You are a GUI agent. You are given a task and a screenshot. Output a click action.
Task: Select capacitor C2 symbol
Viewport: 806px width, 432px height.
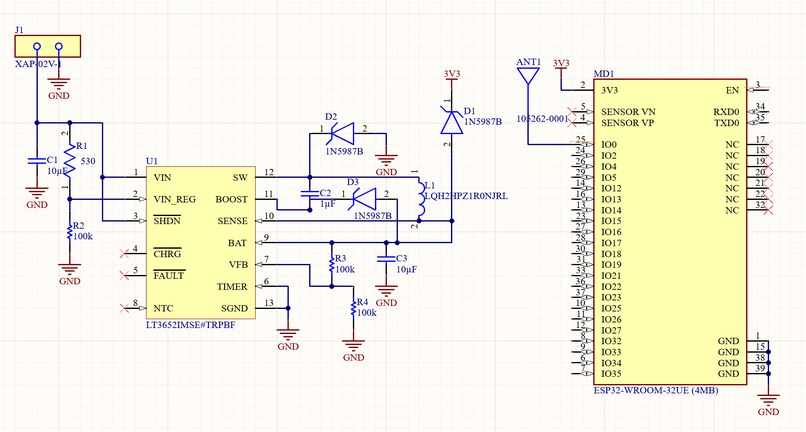(309, 194)
